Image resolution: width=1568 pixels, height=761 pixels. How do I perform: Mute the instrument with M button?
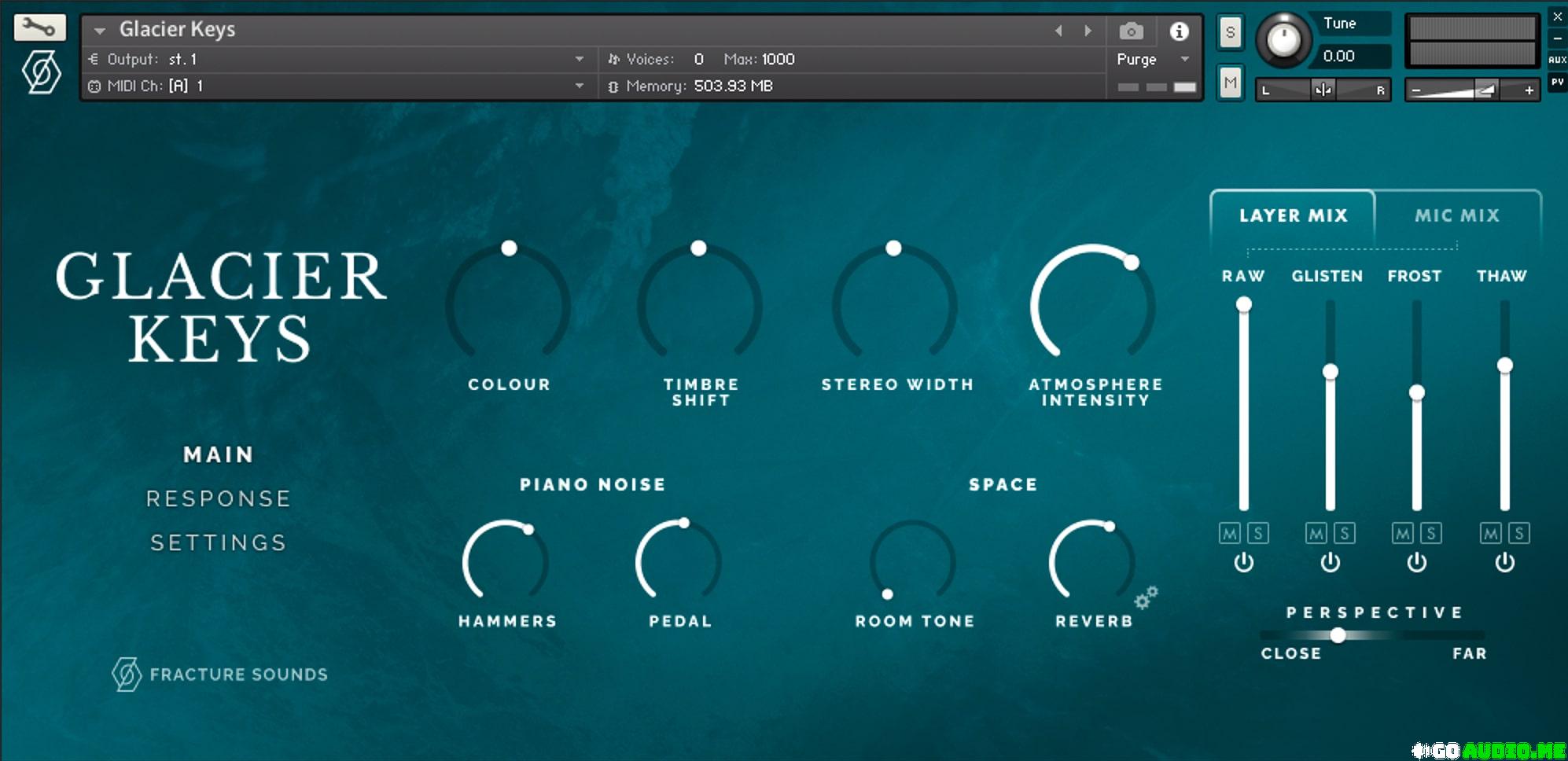[x=1230, y=82]
